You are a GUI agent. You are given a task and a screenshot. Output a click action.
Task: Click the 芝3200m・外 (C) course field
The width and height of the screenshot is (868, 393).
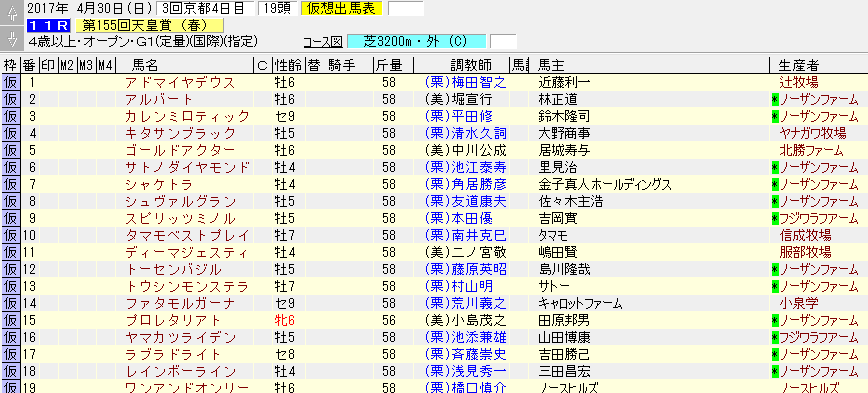[x=416, y=42]
